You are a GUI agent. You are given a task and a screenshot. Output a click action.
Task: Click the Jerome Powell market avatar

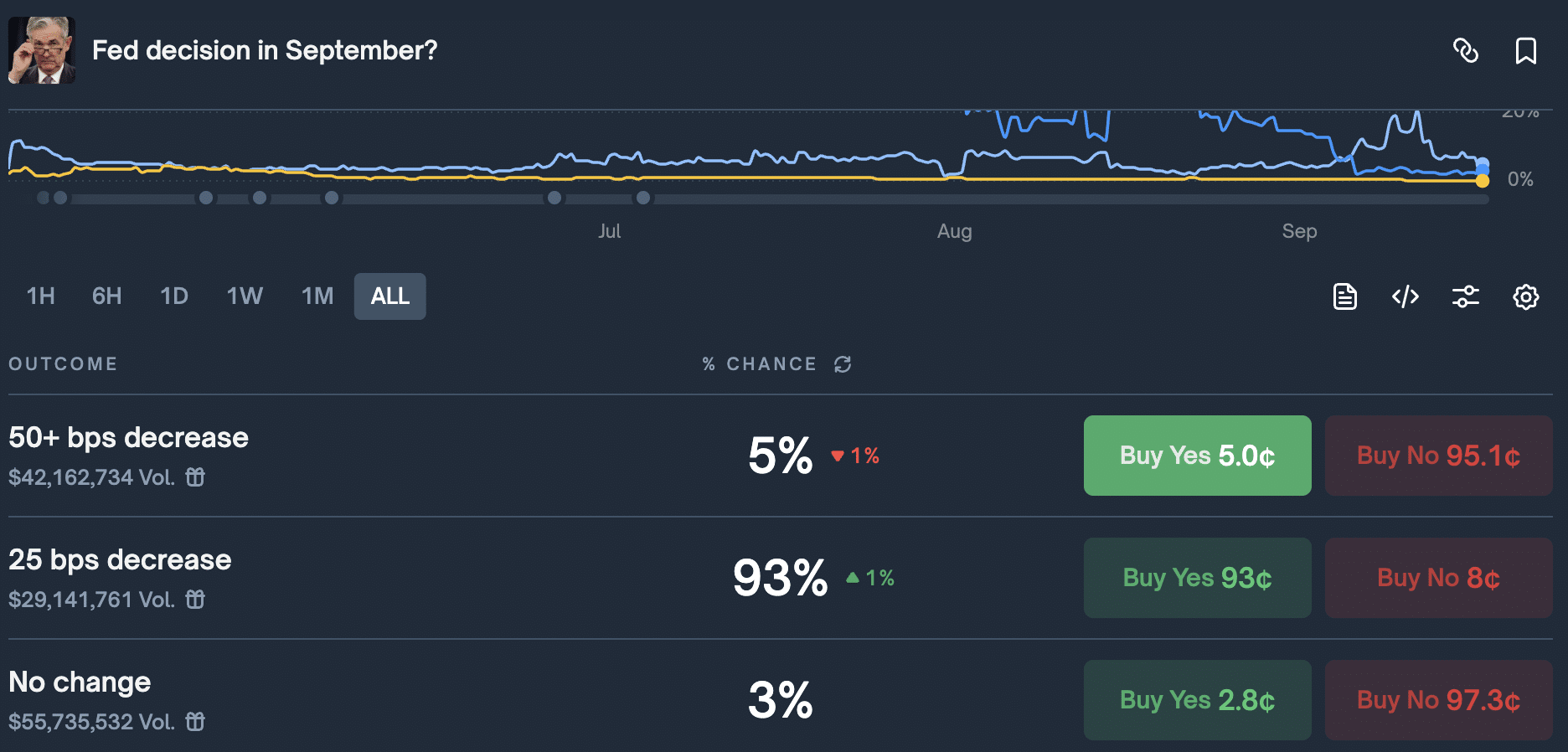click(41, 50)
